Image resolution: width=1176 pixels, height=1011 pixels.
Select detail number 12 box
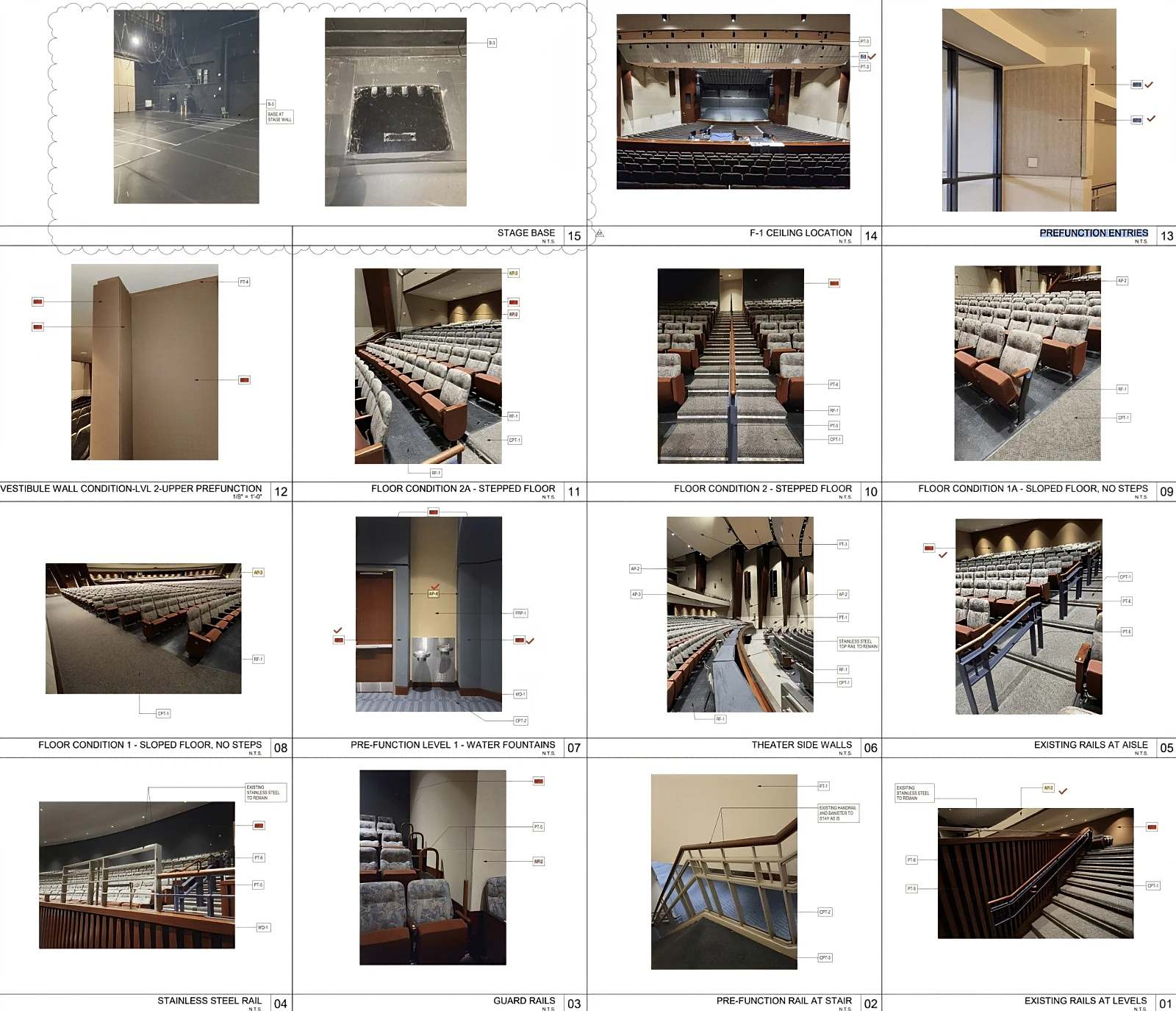(281, 492)
